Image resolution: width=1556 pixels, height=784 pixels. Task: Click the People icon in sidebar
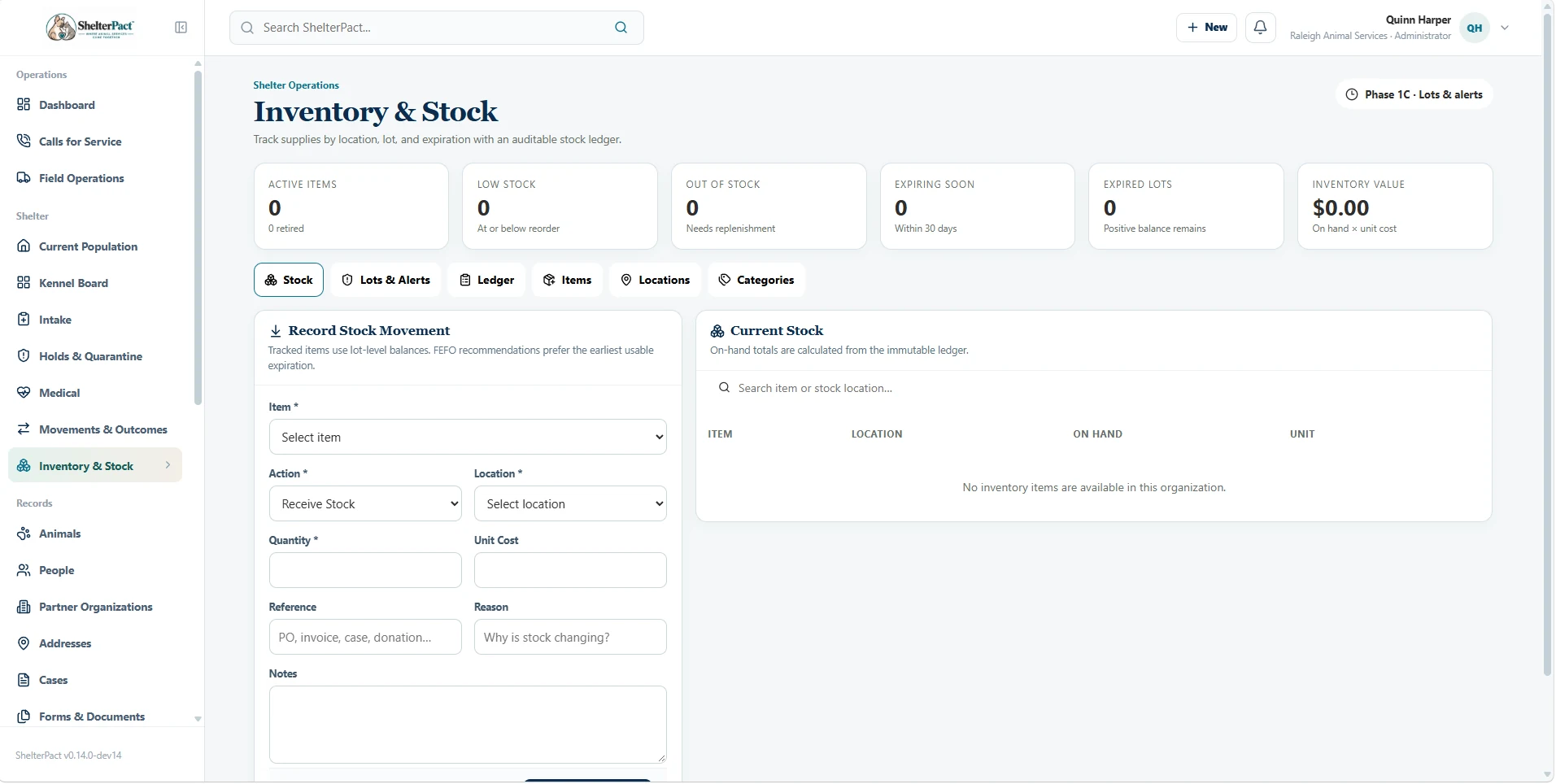[24, 570]
